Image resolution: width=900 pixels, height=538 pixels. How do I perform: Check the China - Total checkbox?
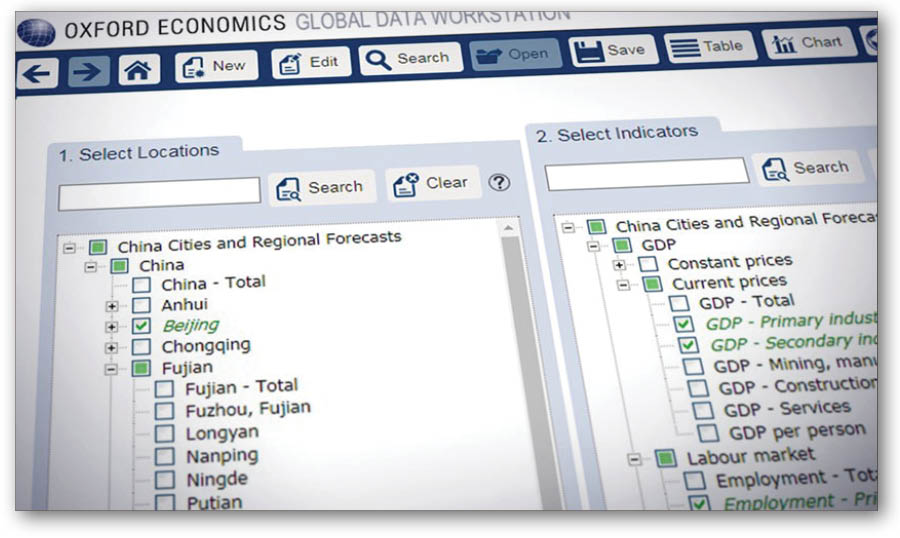[142, 285]
